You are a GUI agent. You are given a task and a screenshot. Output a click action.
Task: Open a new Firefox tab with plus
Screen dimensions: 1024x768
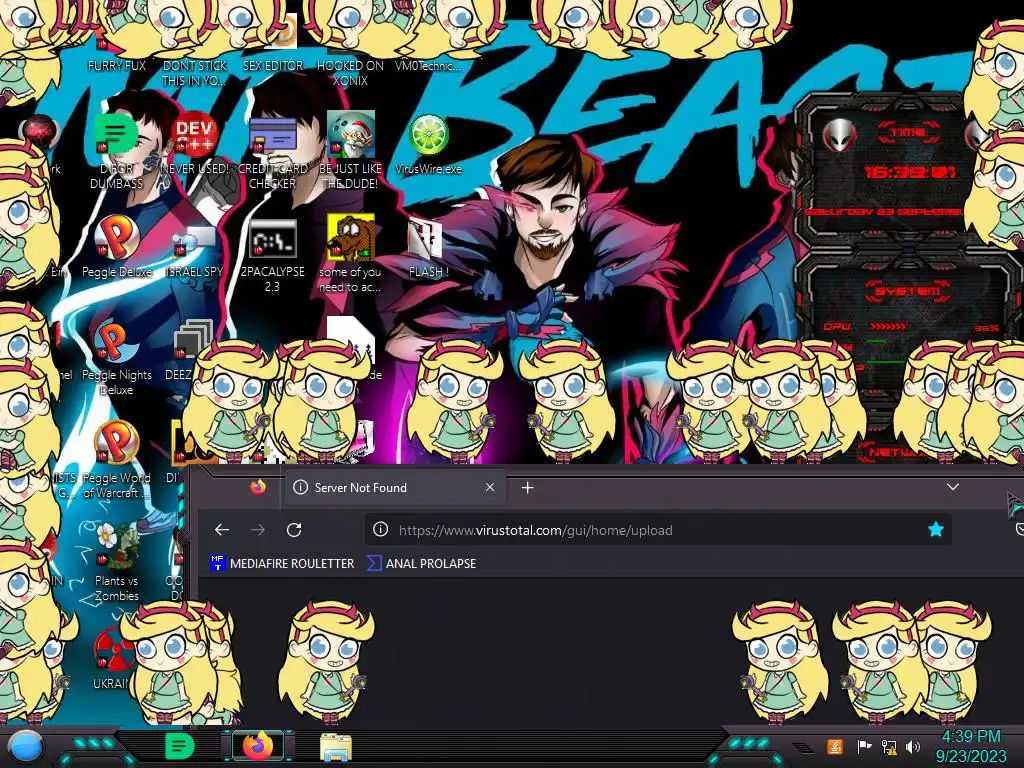(x=528, y=488)
